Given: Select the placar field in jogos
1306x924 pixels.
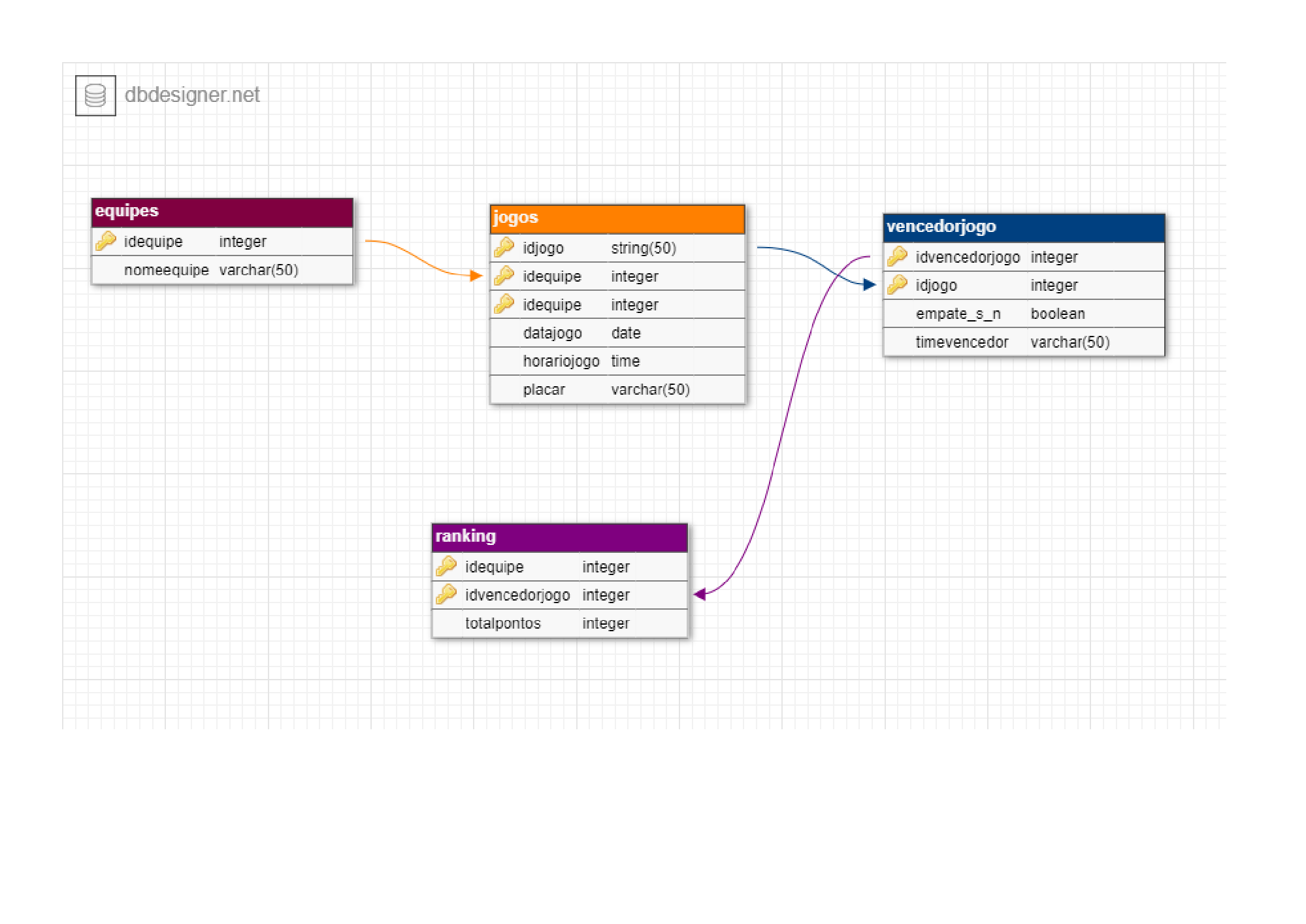Looking at the screenshot, I should coord(617,389).
